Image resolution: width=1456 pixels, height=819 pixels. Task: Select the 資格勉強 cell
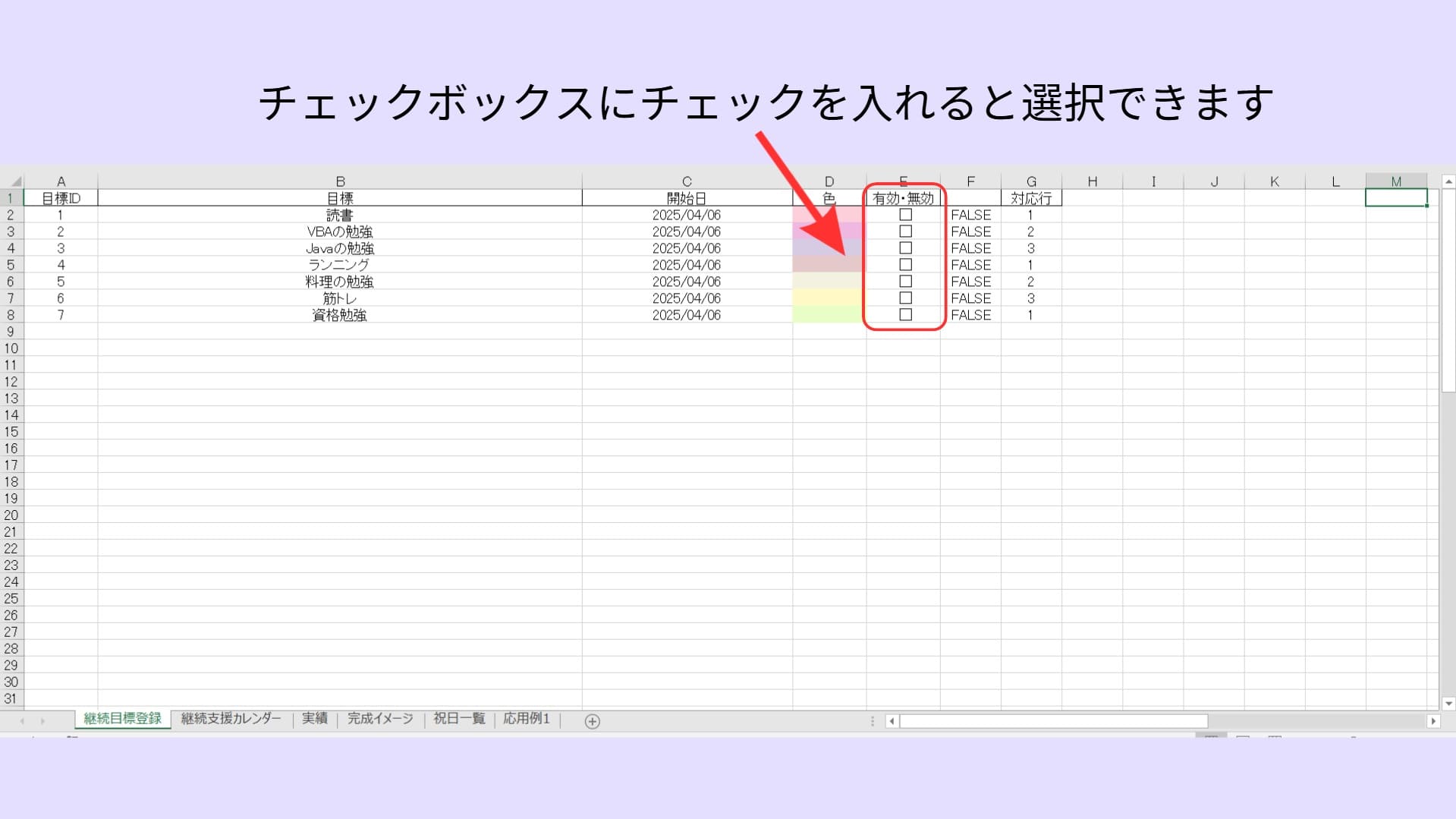(340, 315)
